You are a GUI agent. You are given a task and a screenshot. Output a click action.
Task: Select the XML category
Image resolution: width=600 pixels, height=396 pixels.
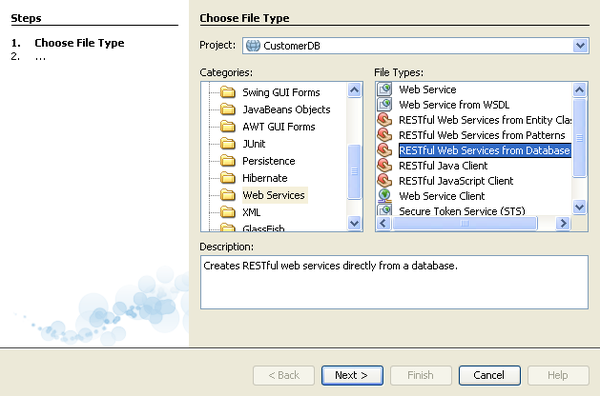tap(251, 212)
